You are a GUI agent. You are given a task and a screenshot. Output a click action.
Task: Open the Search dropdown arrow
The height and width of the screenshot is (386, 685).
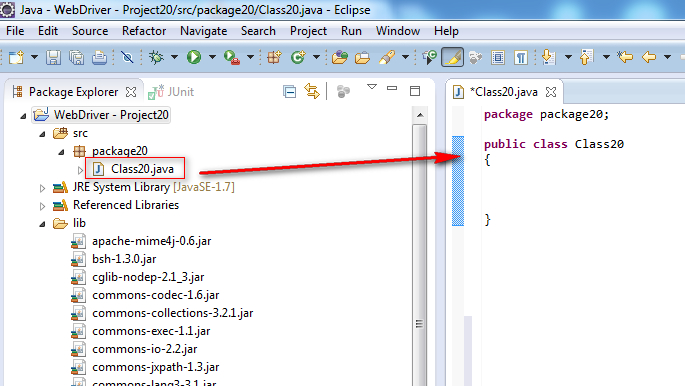405,57
